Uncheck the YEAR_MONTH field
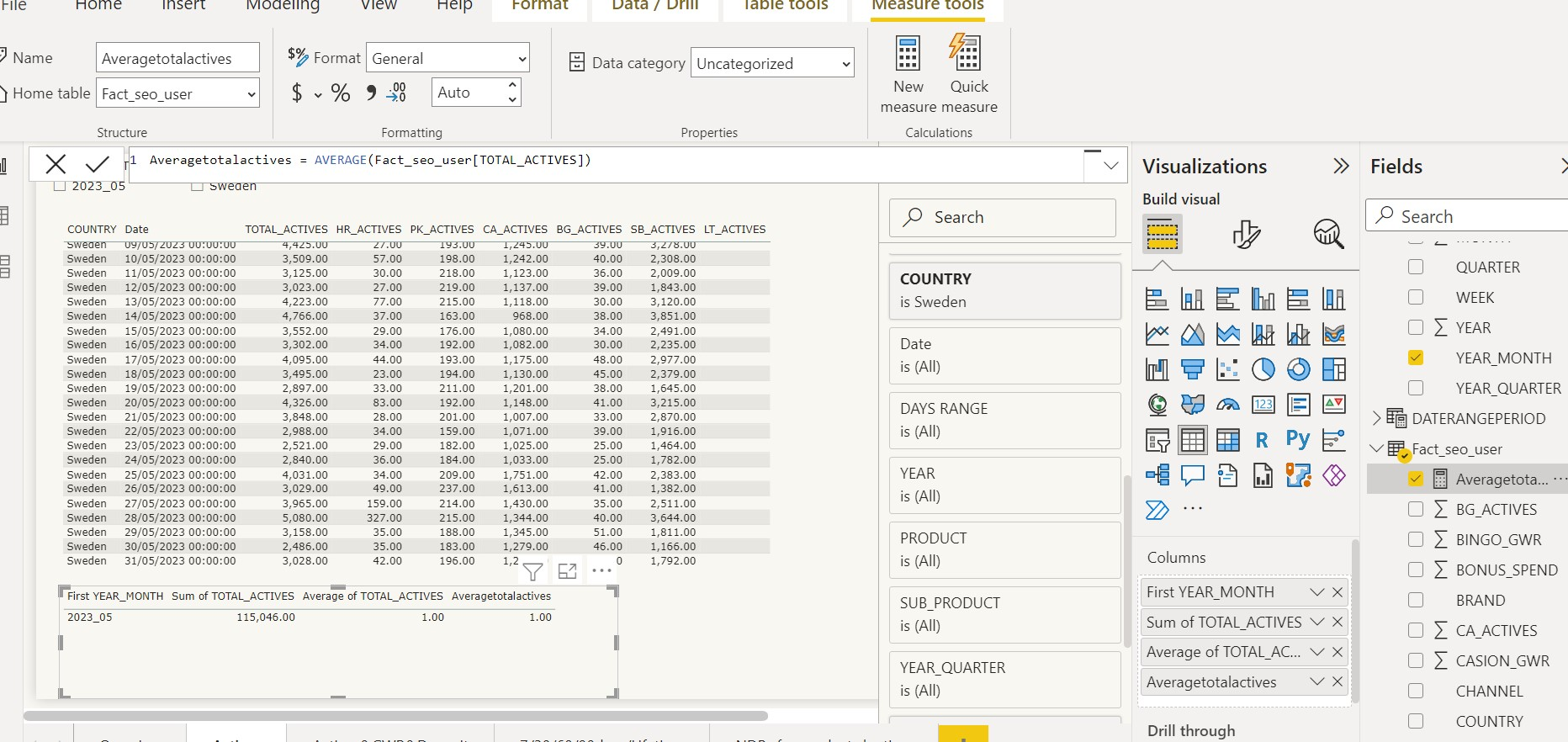The width and height of the screenshot is (1568, 742). tap(1416, 358)
